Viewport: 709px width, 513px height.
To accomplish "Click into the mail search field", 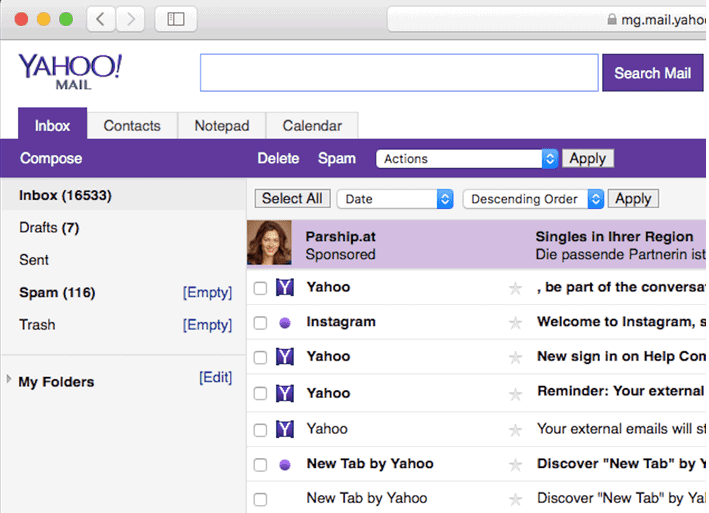I will [x=399, y=73].
